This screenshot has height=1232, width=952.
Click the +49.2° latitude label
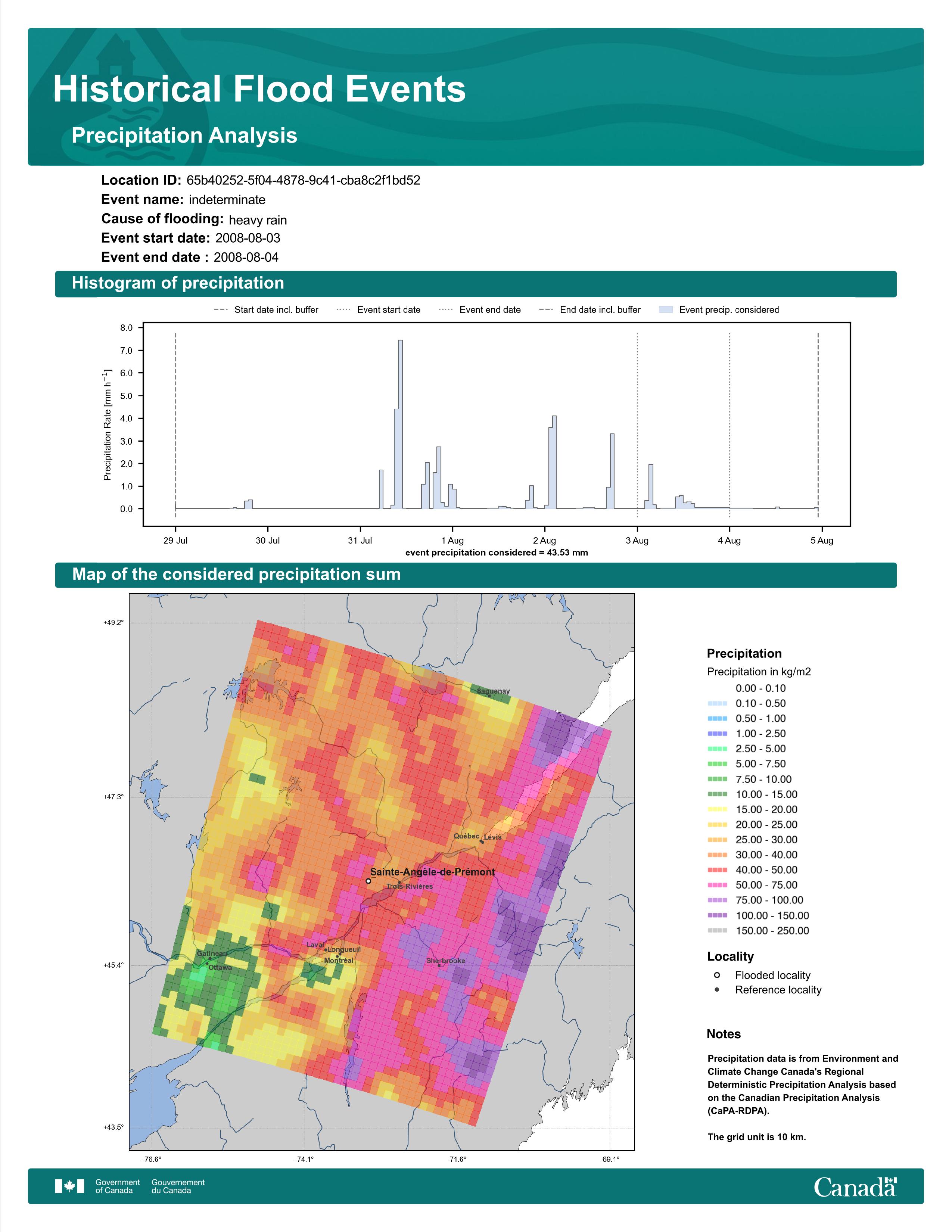pos(113,623)
